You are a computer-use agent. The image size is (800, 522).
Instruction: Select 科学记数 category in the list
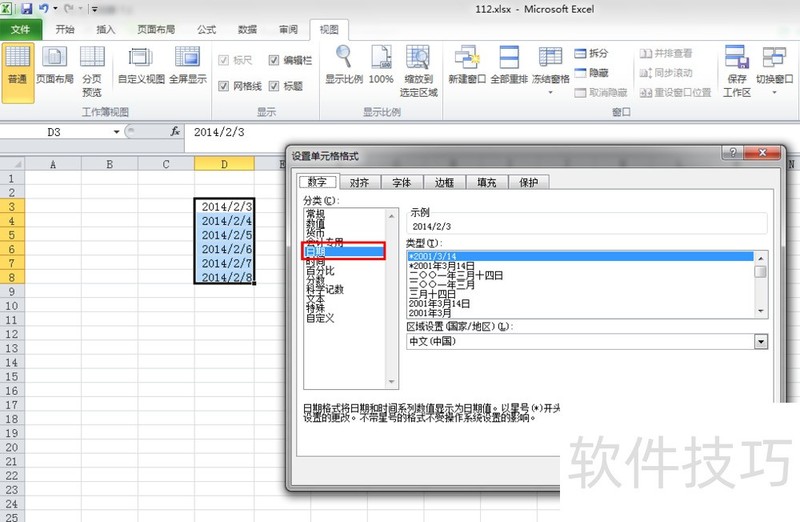click(x=325, y=289)
